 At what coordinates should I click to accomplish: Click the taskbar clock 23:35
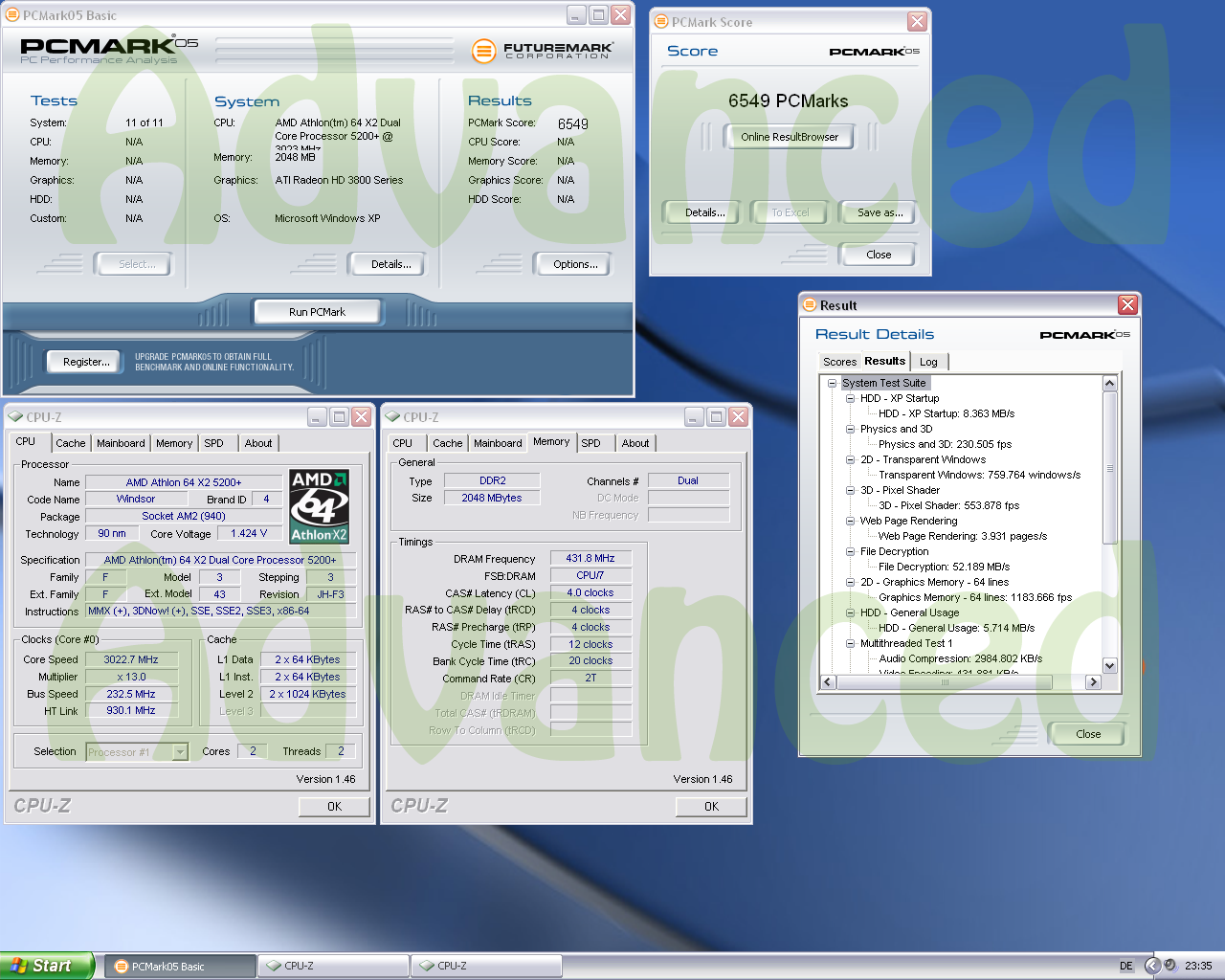point(1198,966)
